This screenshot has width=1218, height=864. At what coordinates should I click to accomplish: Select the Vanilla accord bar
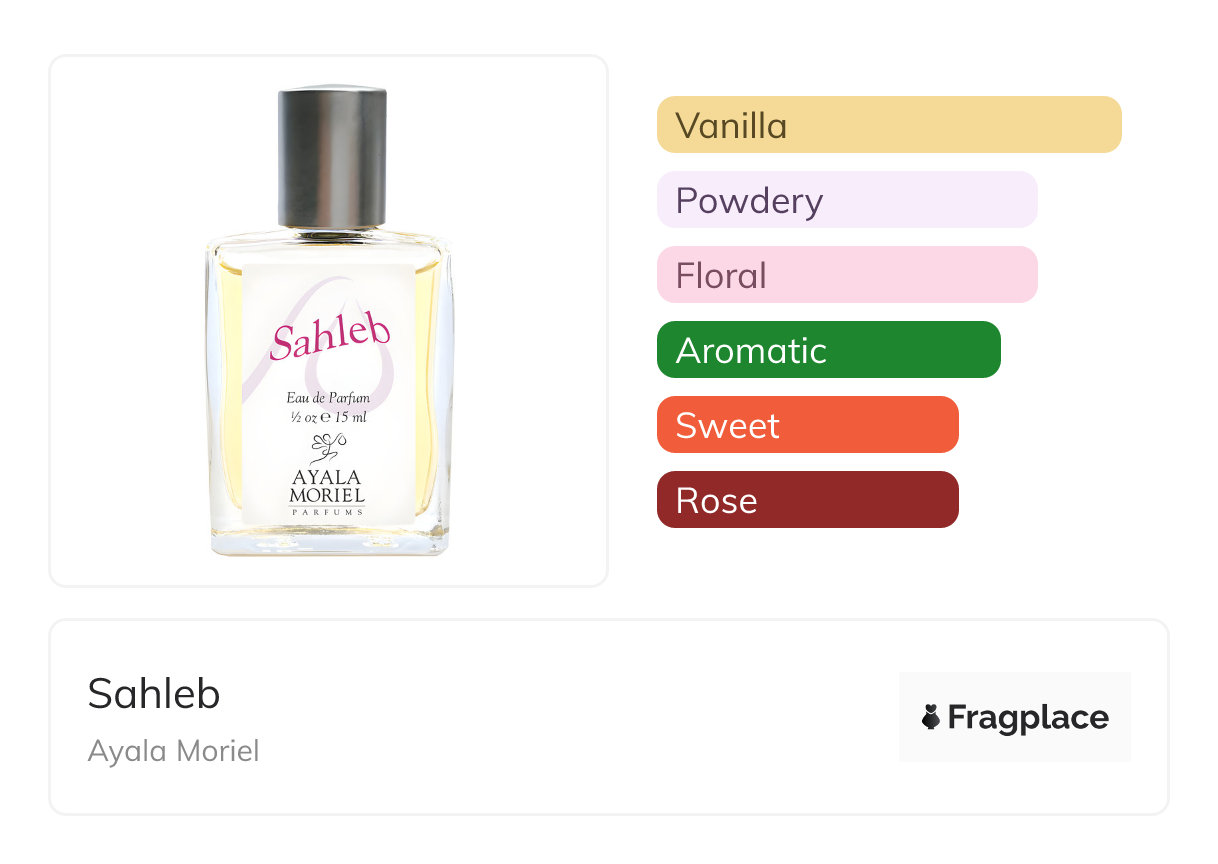[888, 125]
